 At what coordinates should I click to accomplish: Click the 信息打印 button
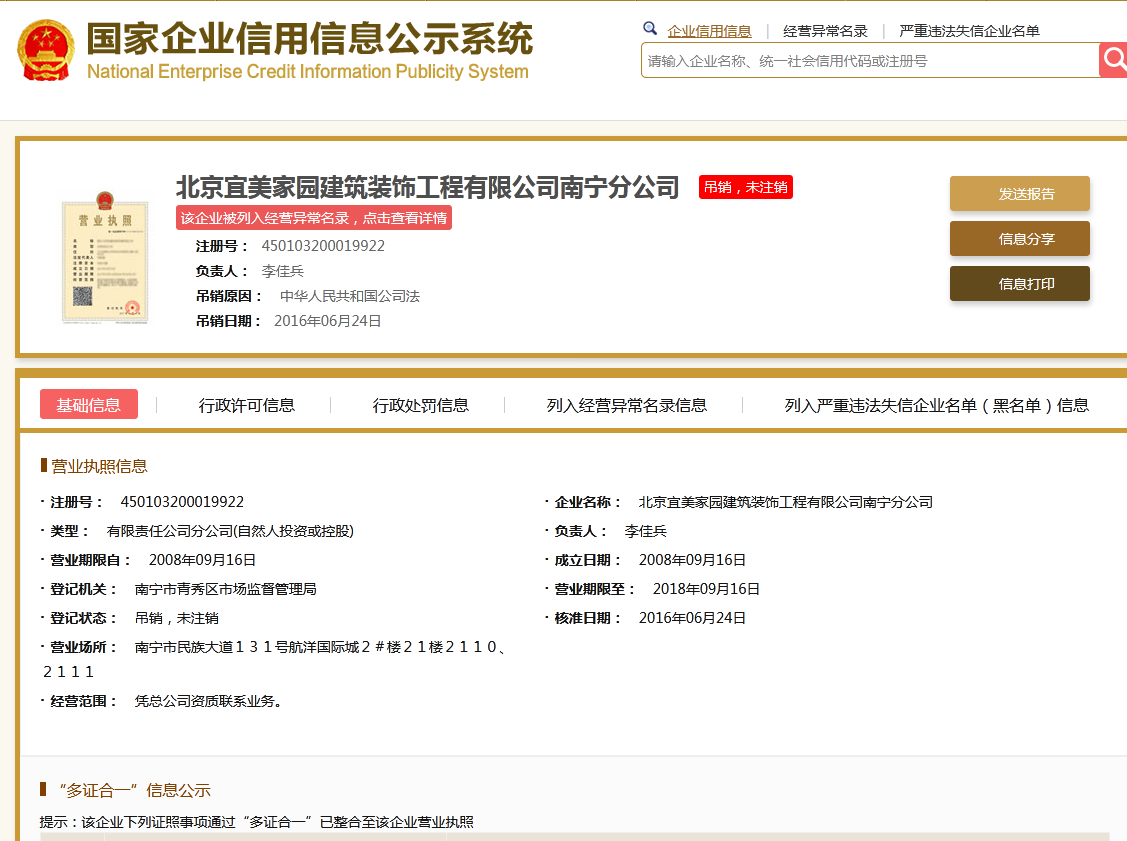pos(1020,283)
